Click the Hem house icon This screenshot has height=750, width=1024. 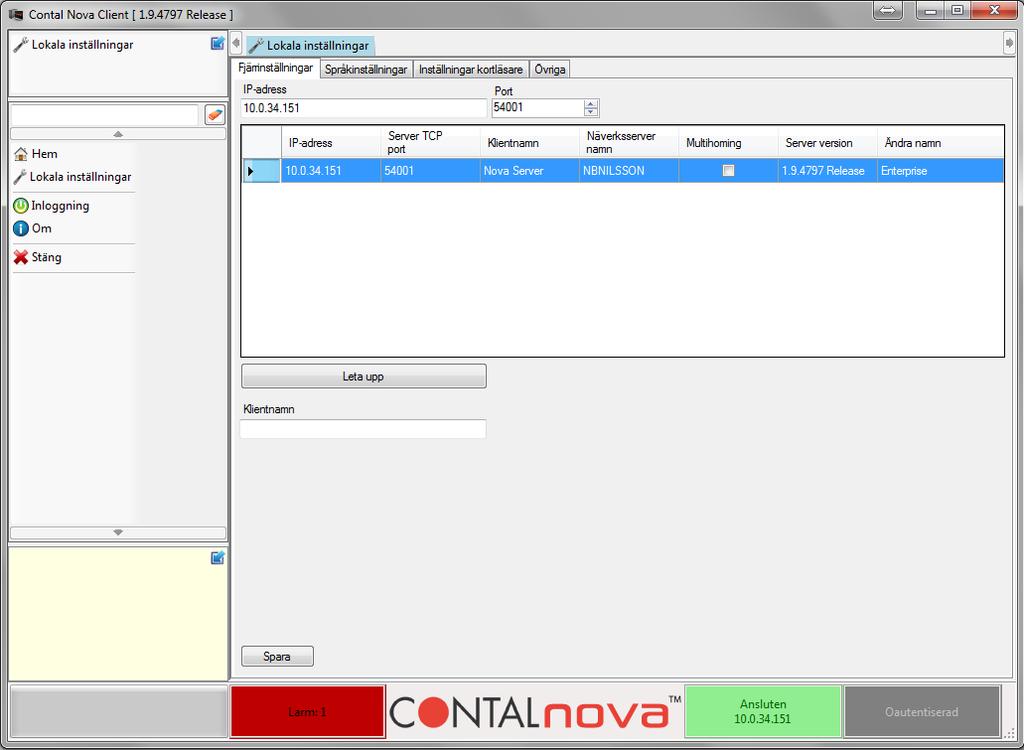point(21,154)
